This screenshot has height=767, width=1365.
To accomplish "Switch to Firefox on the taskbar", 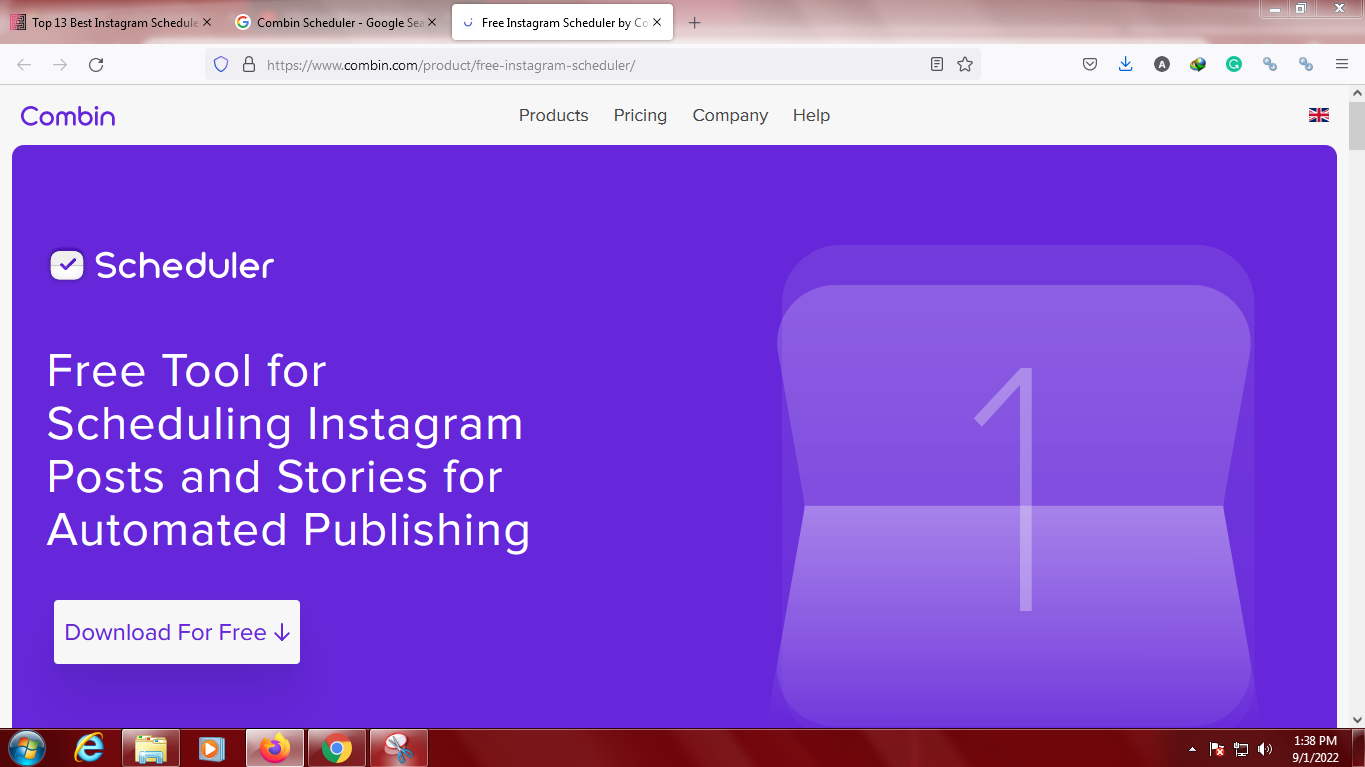I will coord(275,748).
